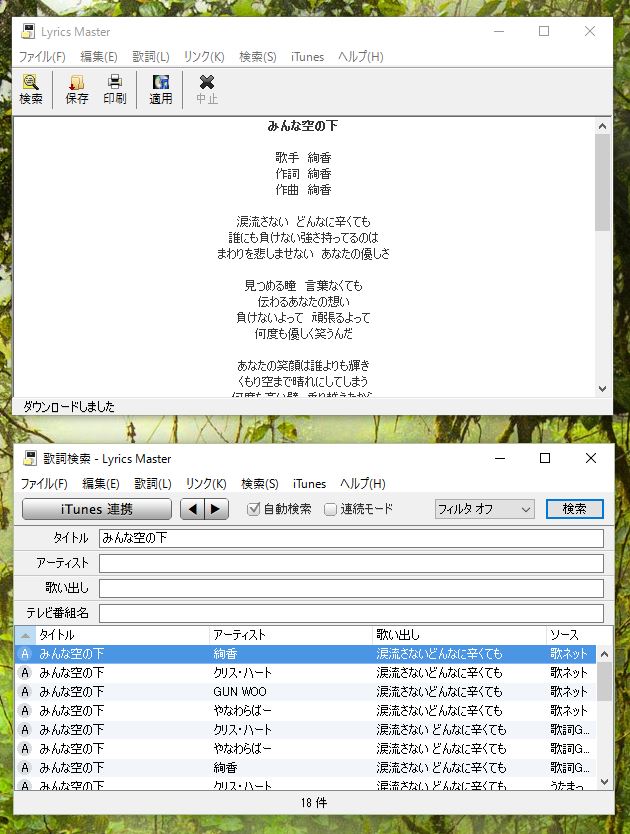Click the 18 件 status bar count
The width and height of the screenshot is (630, 834).
(x=314, y=803)
